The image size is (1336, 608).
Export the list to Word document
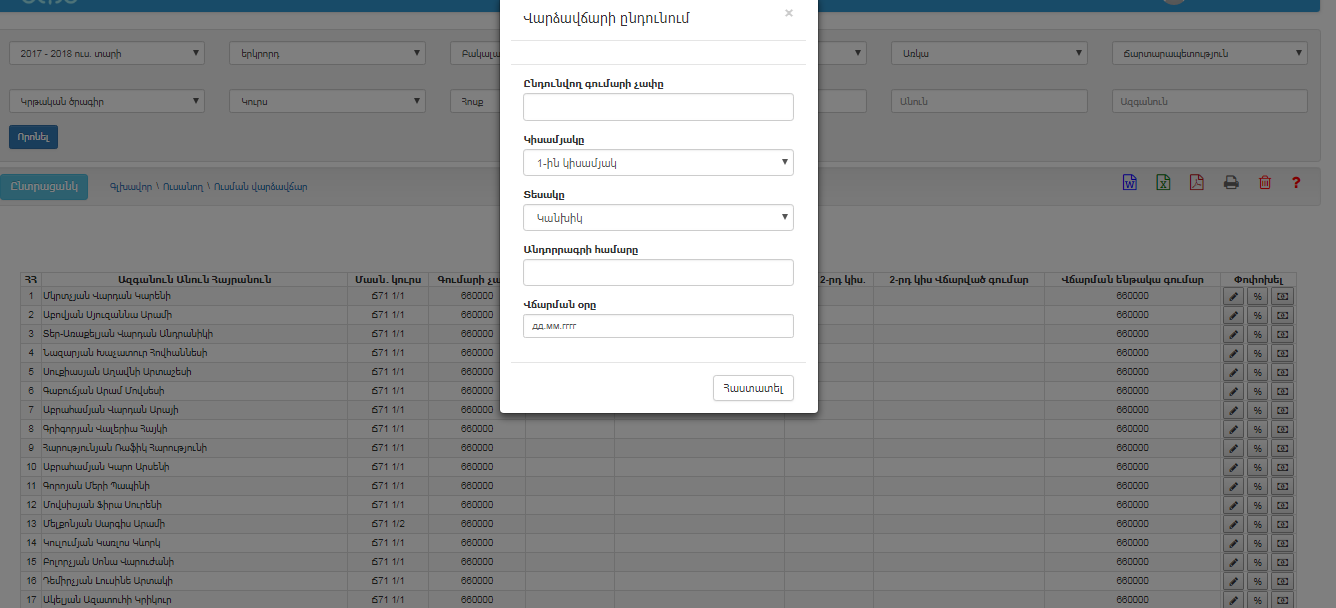tap(1130, 183)
